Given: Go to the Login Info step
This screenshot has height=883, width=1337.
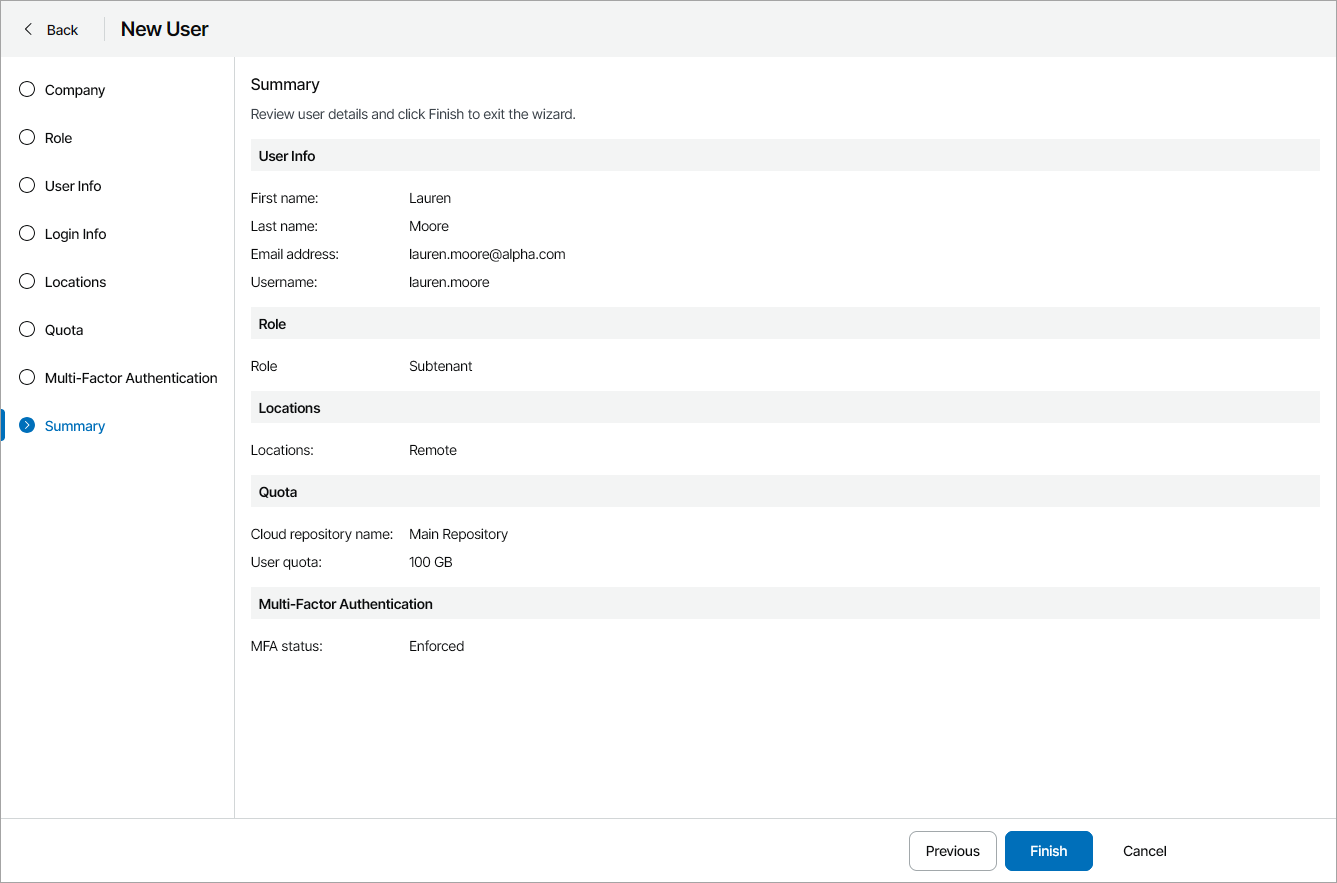Looking at the screenshot, I should [x=75, y=234].
